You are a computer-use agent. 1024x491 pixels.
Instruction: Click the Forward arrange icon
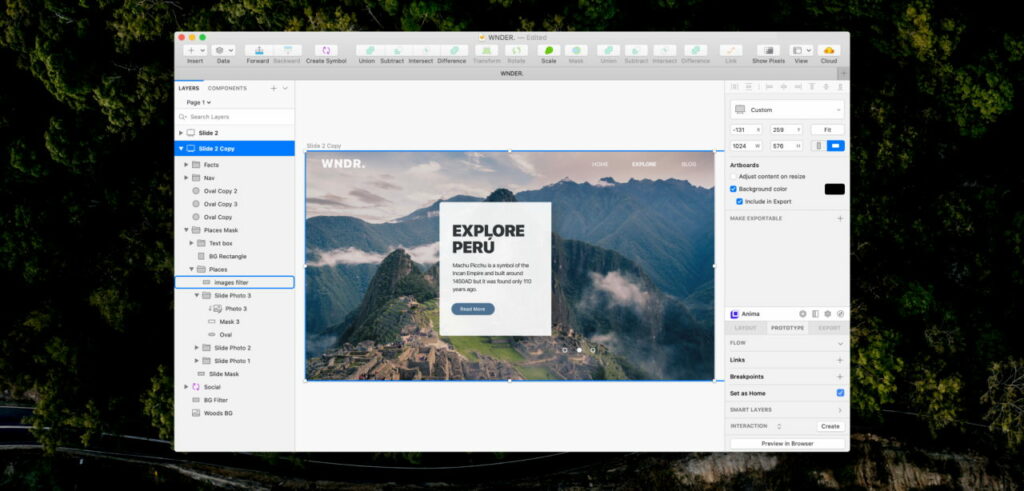click(x=258, y=50)
